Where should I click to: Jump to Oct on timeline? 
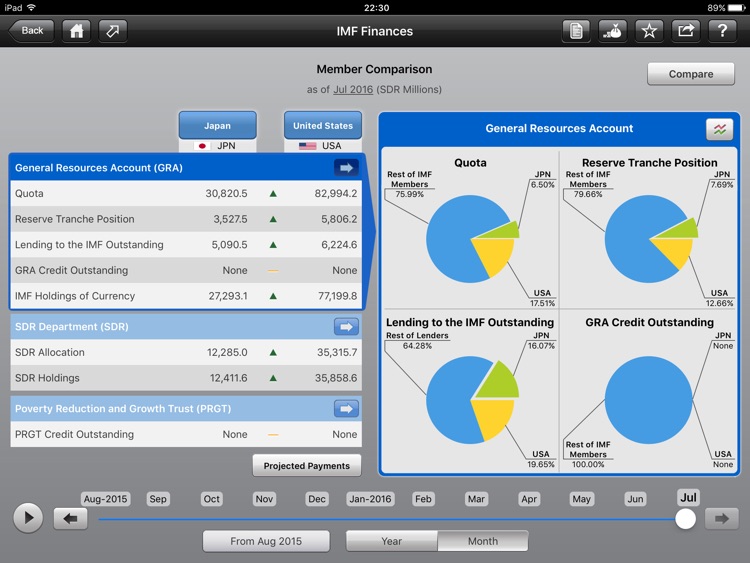click(211, 499)
